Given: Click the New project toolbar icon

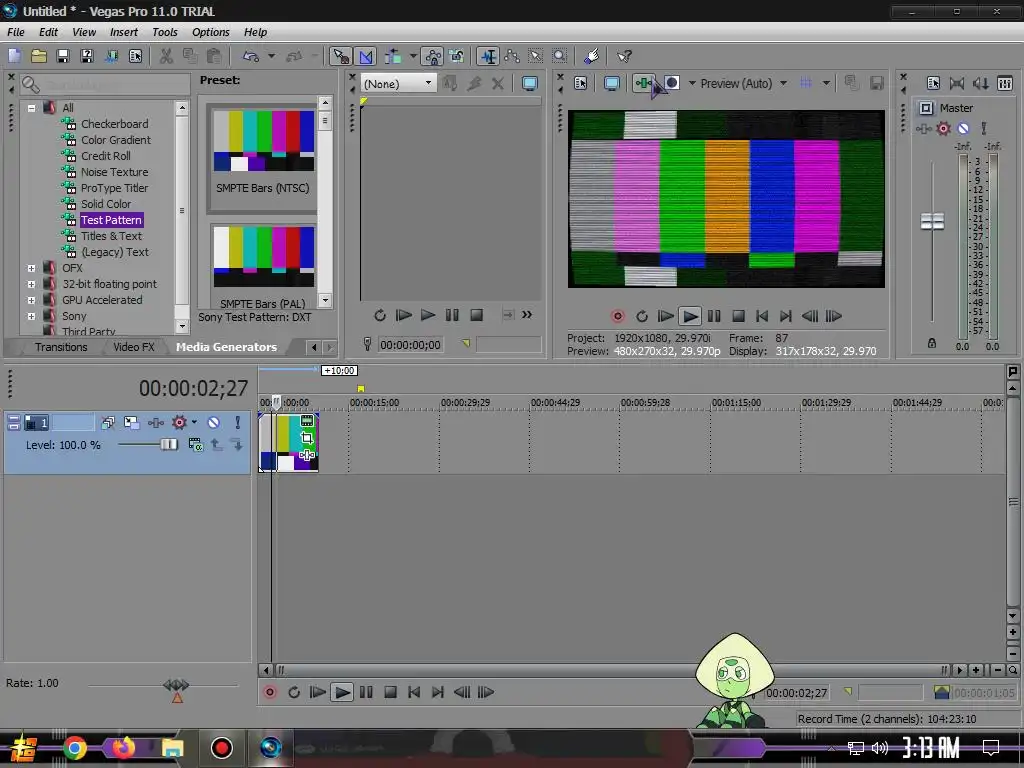Looking at the screenshot, I should pyautogui.click(x=14, y=56).
